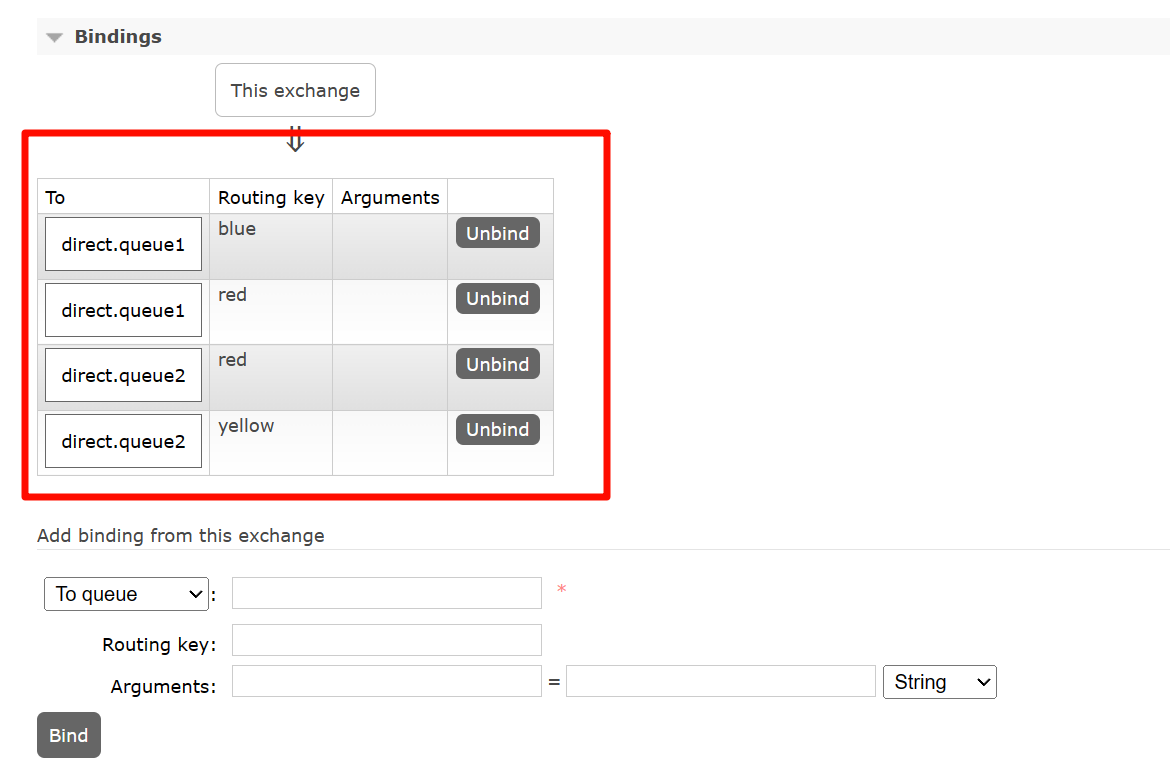The width and height of the screenshot is (1170, 768).
Task: Click the double down arrow below This exchange
Action: coord(295,140)
